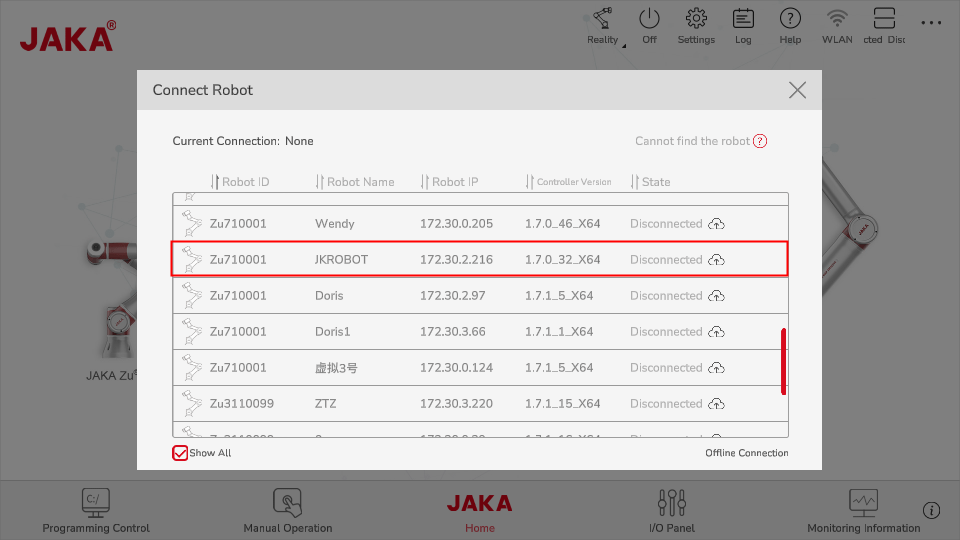Open Programming Control tab
This screenshot has height=540, width=960.
pos(96,510)
